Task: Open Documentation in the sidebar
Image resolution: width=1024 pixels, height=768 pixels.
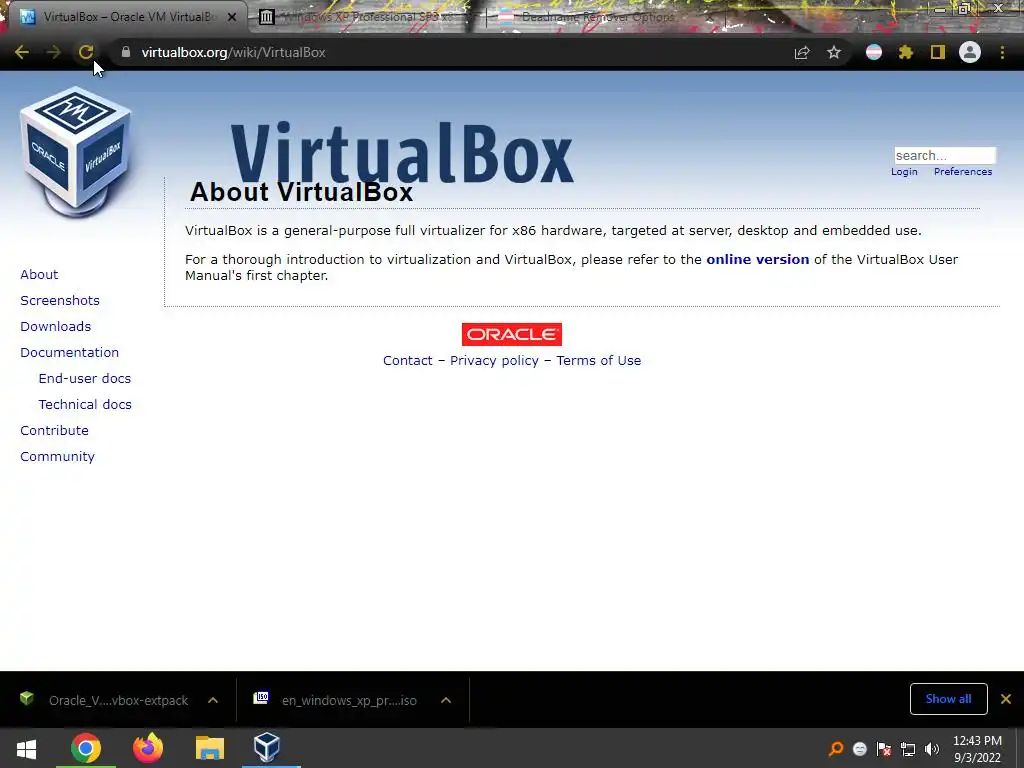Action: 69,353
